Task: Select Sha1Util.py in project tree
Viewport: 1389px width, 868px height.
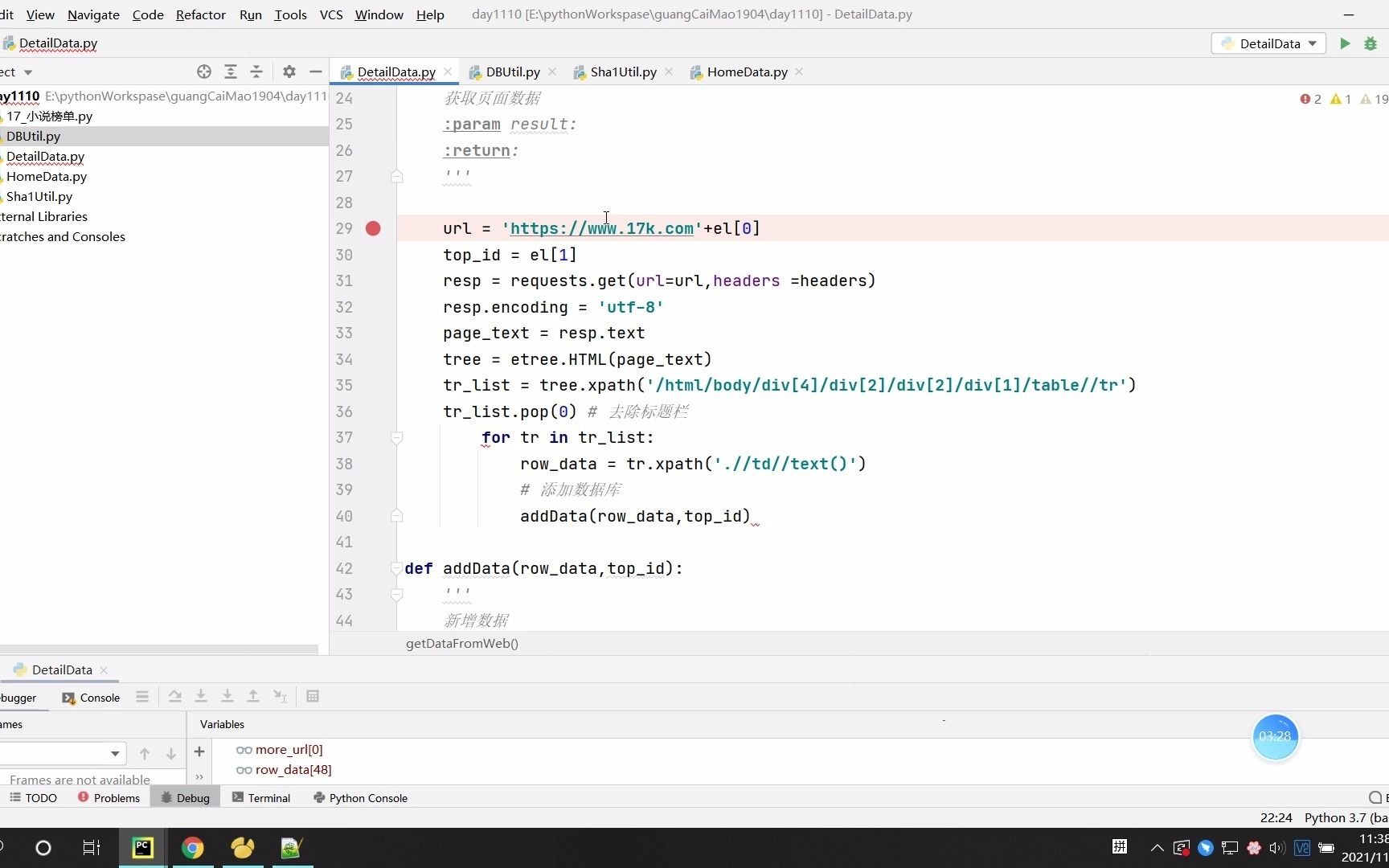Action: tap(39, 196)
